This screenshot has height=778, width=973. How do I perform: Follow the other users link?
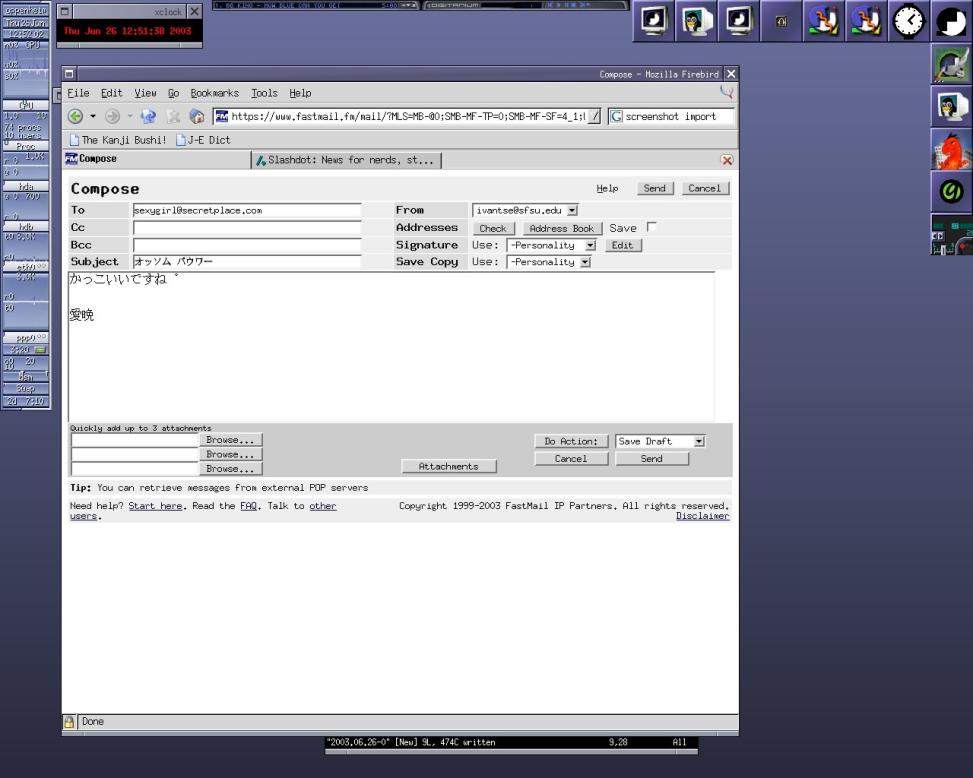(323, 506)
